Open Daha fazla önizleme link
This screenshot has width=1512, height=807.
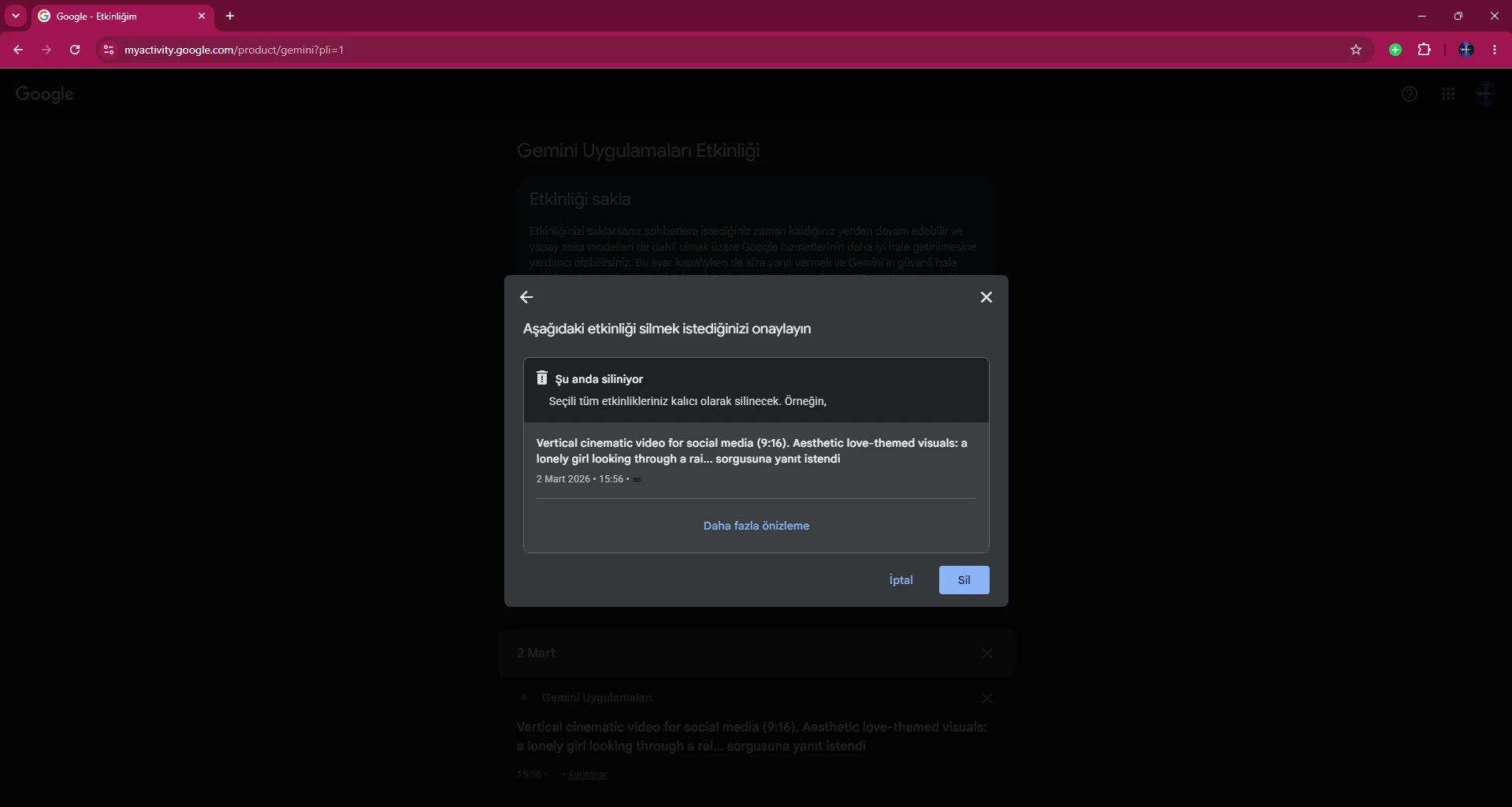coord(756,526)
